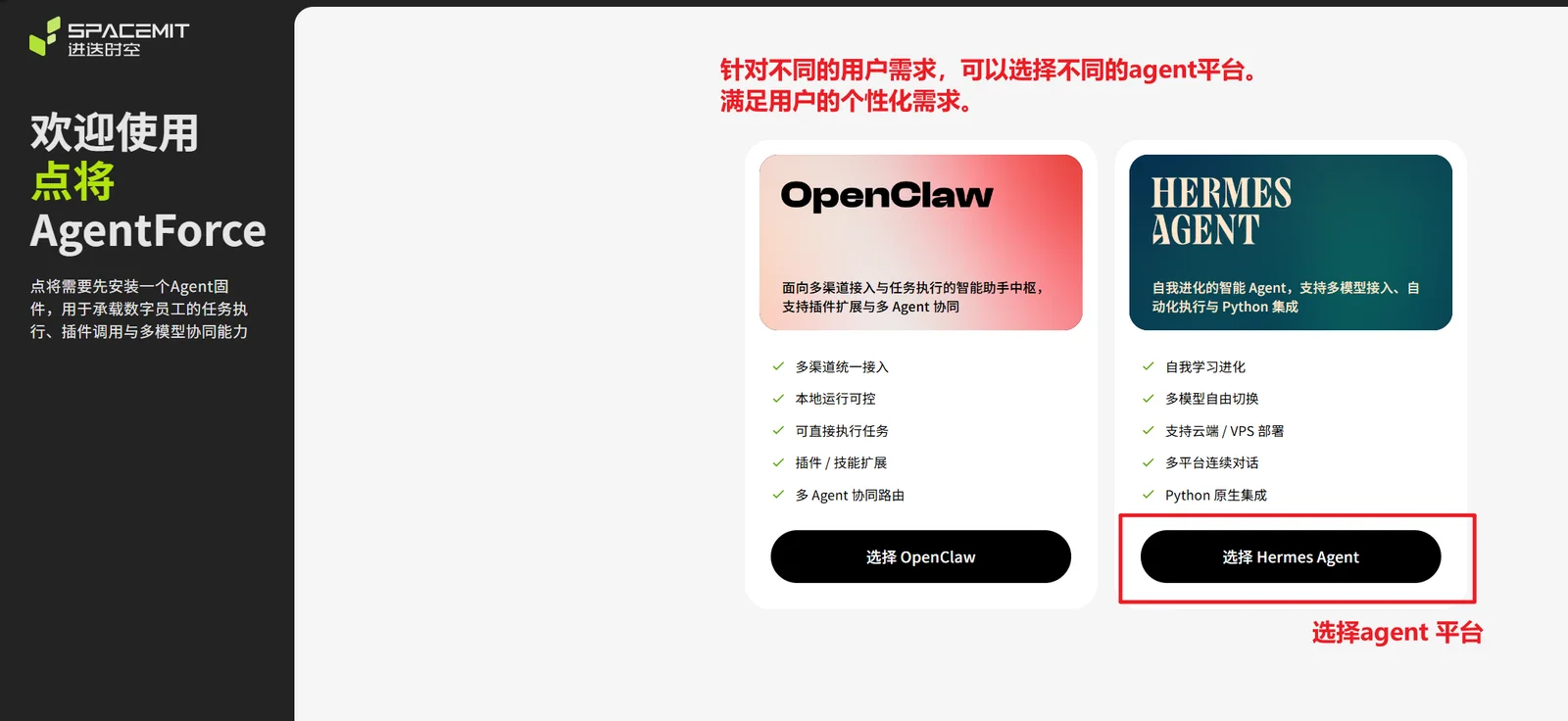Click checkmark beside 多平台连续对话

point(1148,462)
